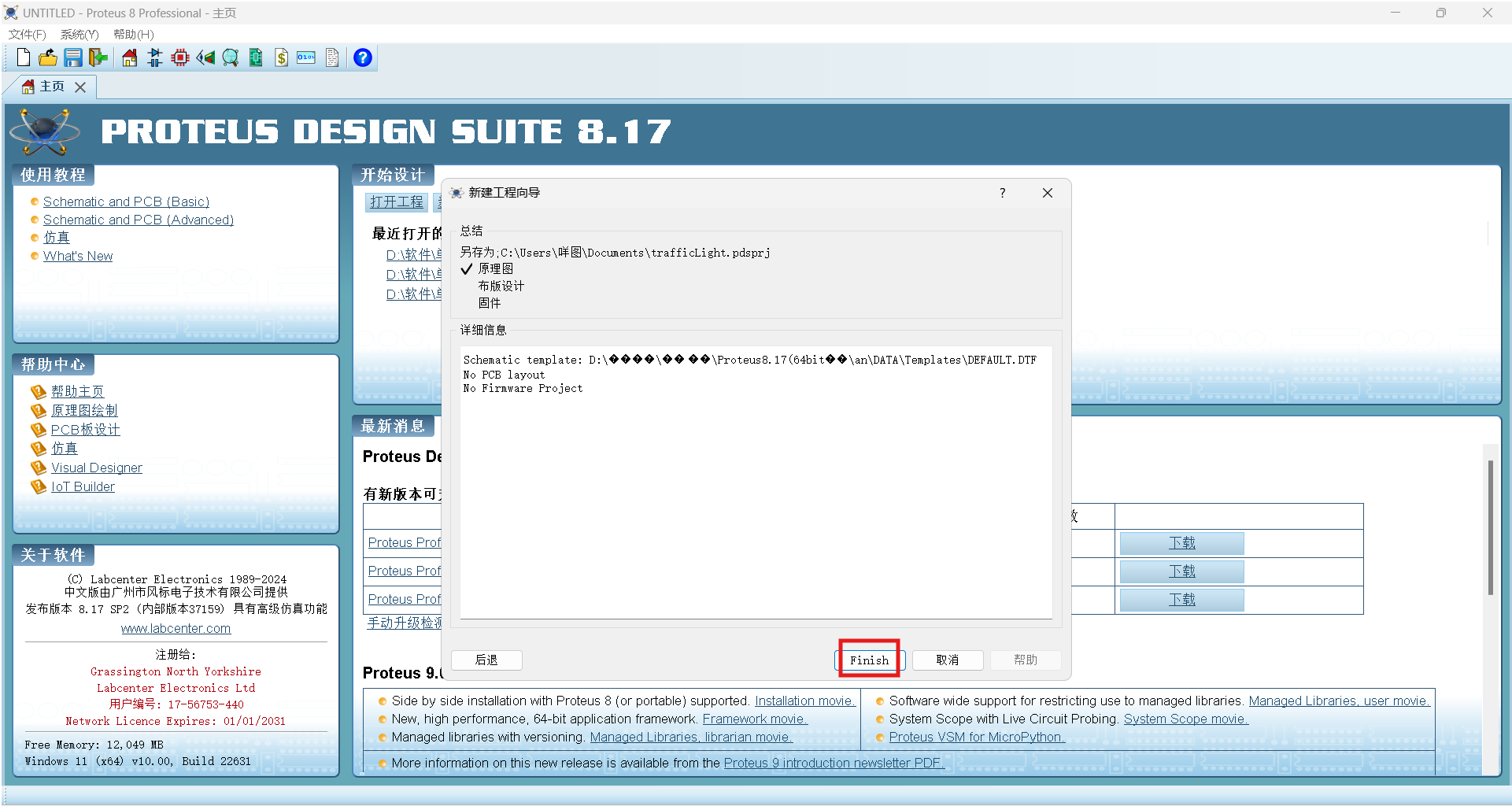1512x806 pixels.
Task: Click the trafficLight.pdsprj save path text
Action: [x=616, y=253]
